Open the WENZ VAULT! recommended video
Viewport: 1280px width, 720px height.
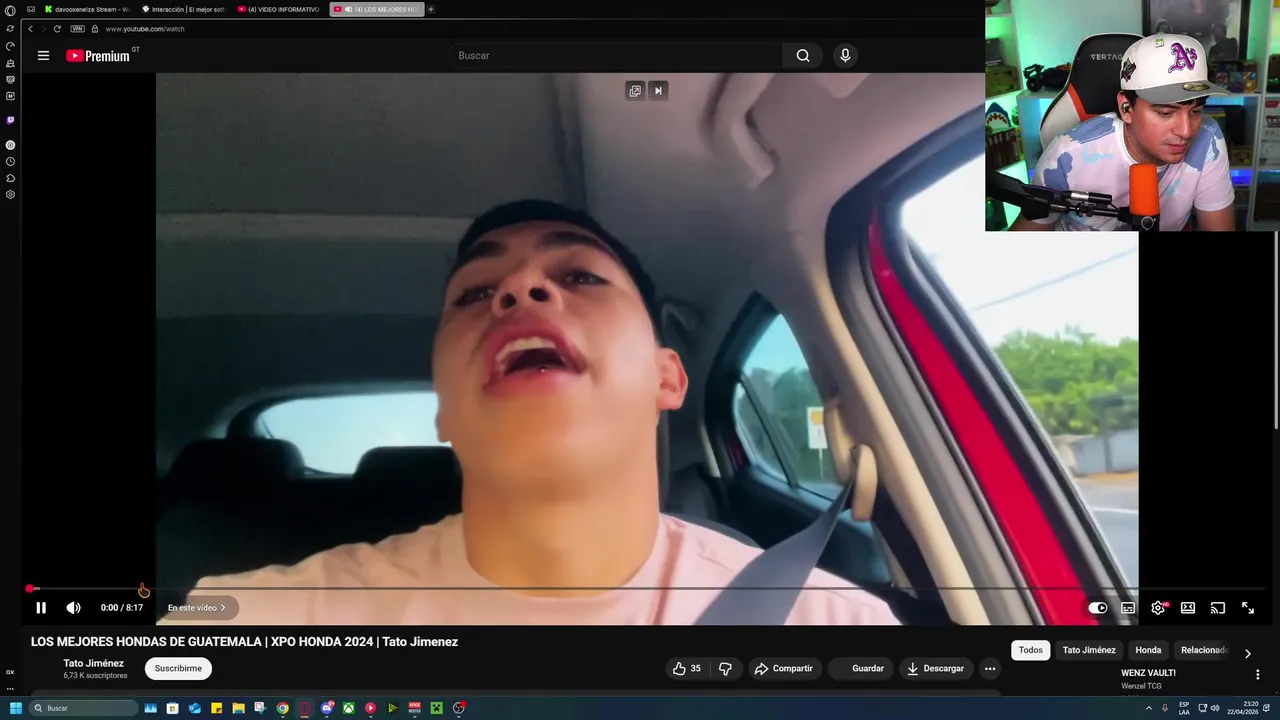point(1148,673)
